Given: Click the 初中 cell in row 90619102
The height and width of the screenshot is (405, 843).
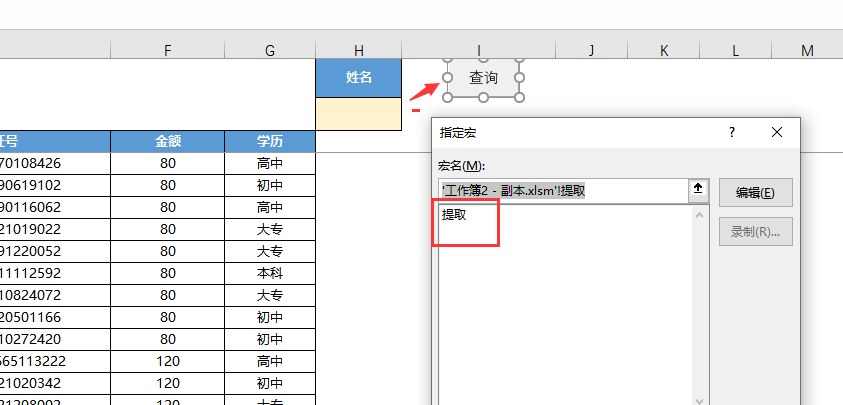Looking at the screenshot, I should pos(270,186).
